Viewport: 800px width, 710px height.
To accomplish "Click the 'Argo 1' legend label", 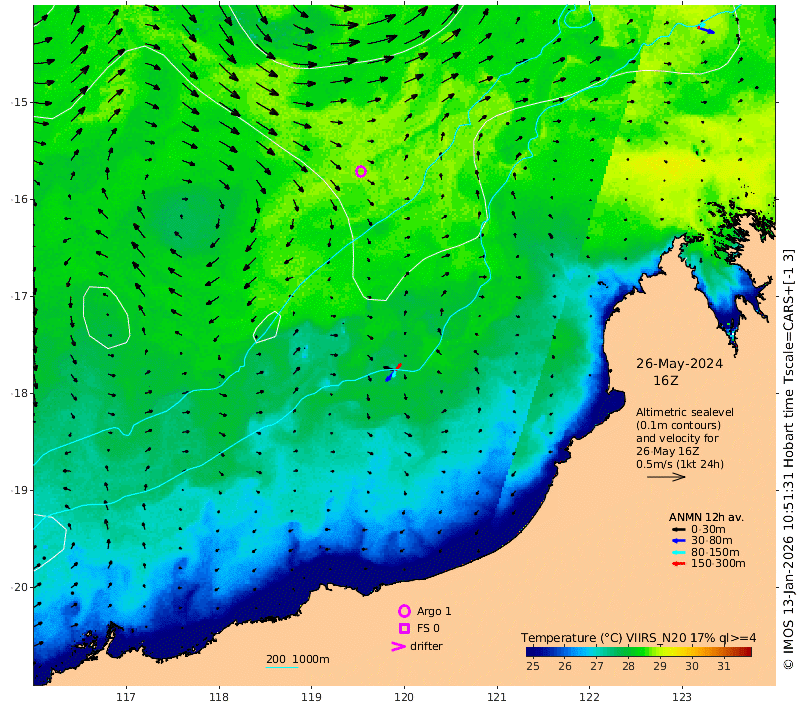I will click(434, 611).
